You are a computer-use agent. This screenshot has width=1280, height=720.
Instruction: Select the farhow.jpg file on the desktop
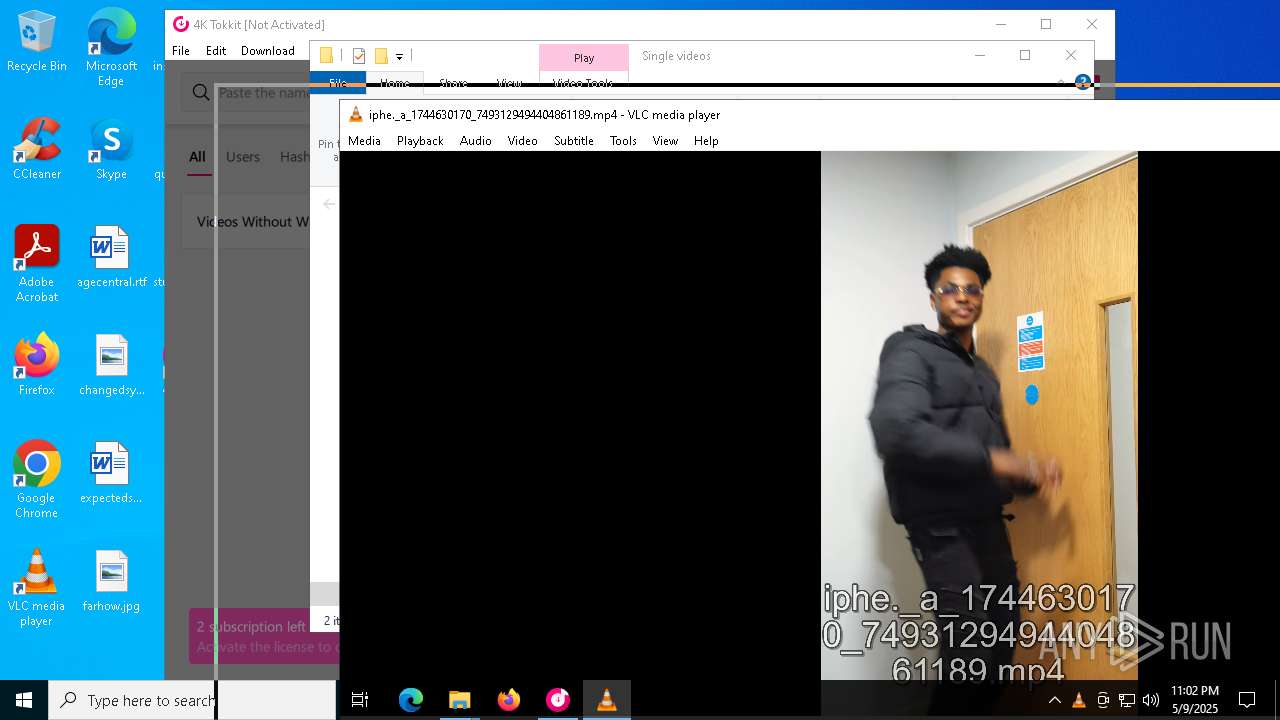111,582
